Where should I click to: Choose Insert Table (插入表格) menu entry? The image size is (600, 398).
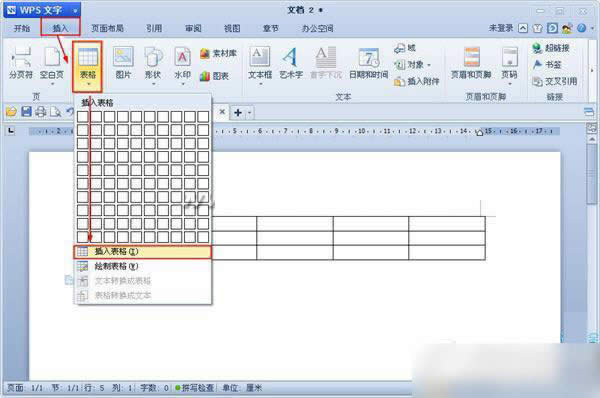(x=142, y=251)
